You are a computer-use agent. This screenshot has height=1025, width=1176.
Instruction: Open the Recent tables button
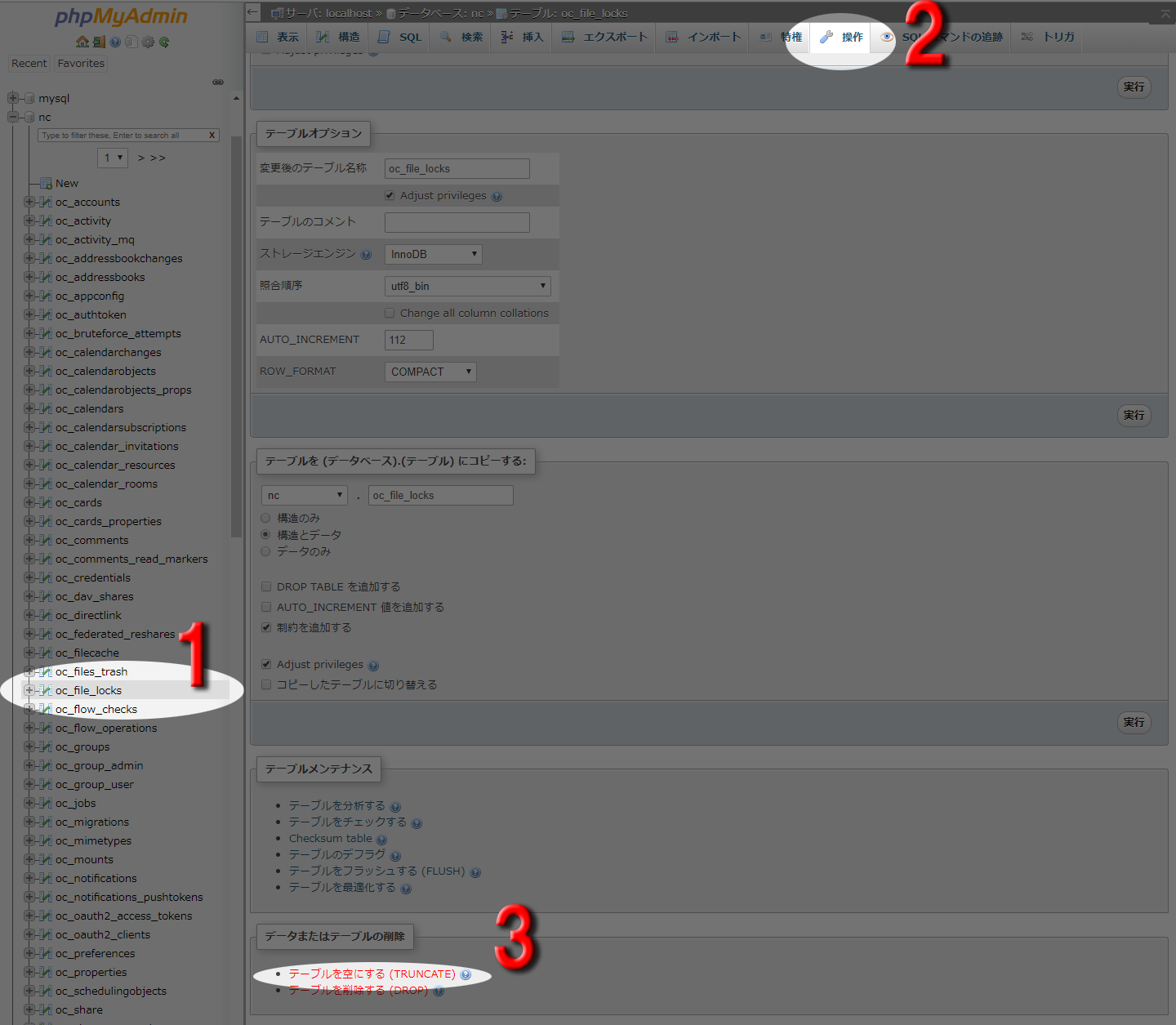29,63
